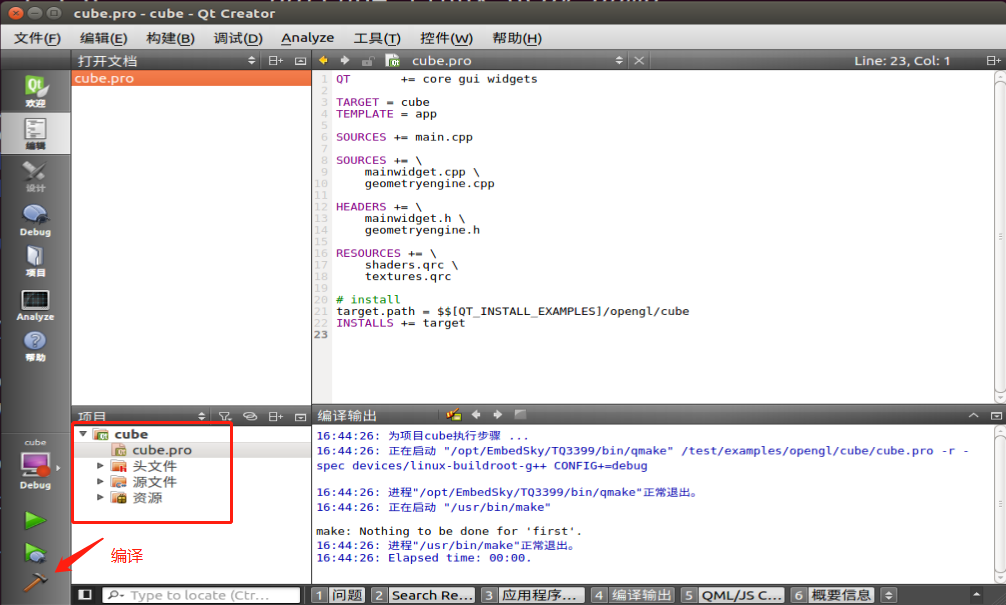Go to next item in compile output
Viewport: 1006px width, 605px height.
(497, 414)
